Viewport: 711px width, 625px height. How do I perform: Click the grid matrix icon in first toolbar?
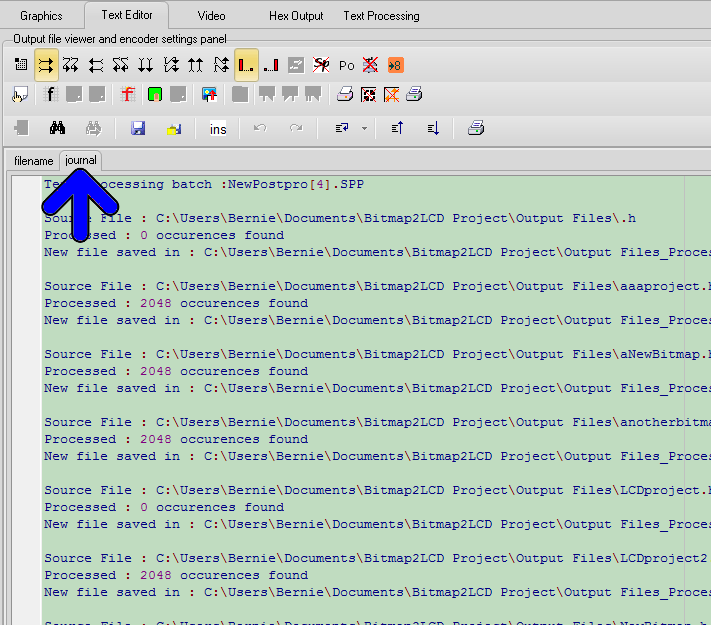[x=21, y=65]
